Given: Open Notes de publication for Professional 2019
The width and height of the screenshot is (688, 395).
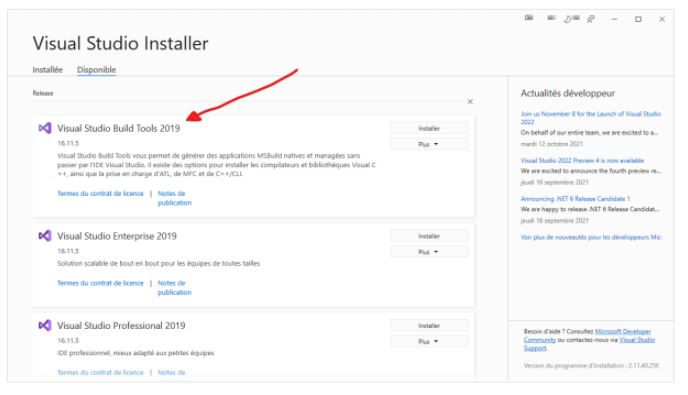Looking at the screenshot, I should (x=171, y=372).
